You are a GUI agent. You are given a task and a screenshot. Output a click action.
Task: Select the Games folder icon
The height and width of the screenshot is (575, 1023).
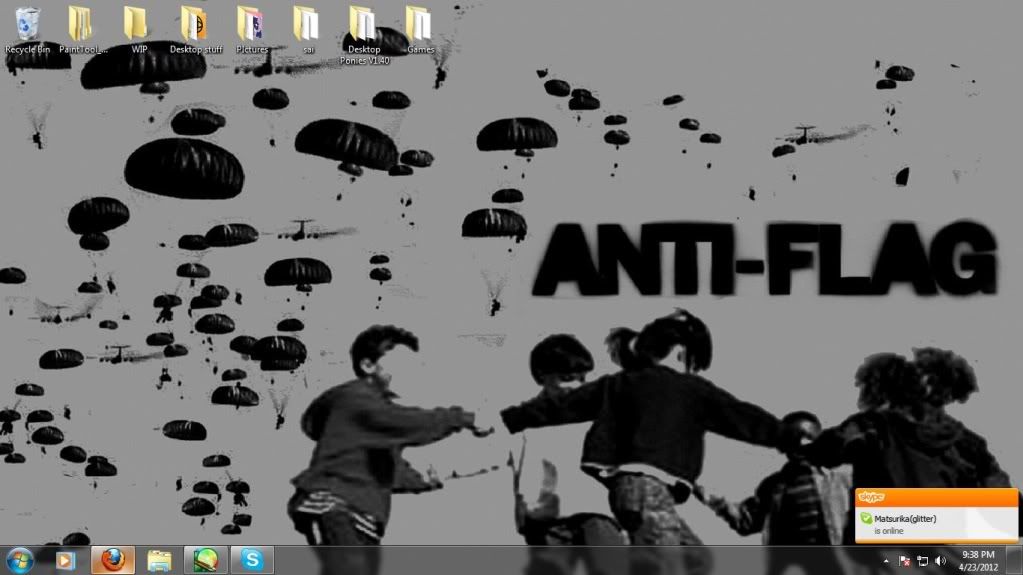coord(420,30)
